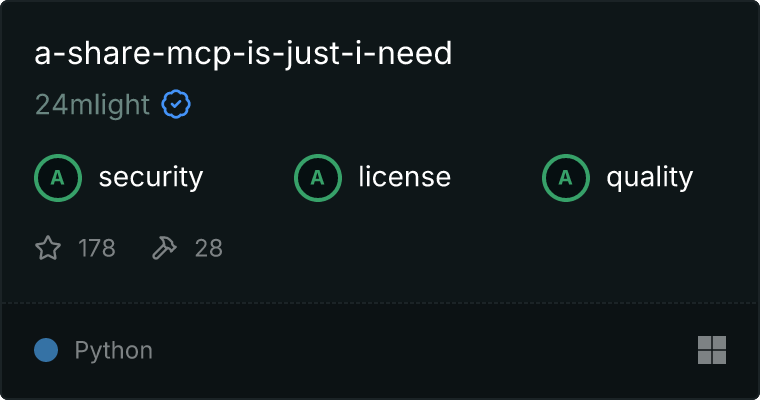This screenshot has height=400, width=760.
Task: Click the blue verified badge beside 24mlight
Action: click(x=176, y=104)
